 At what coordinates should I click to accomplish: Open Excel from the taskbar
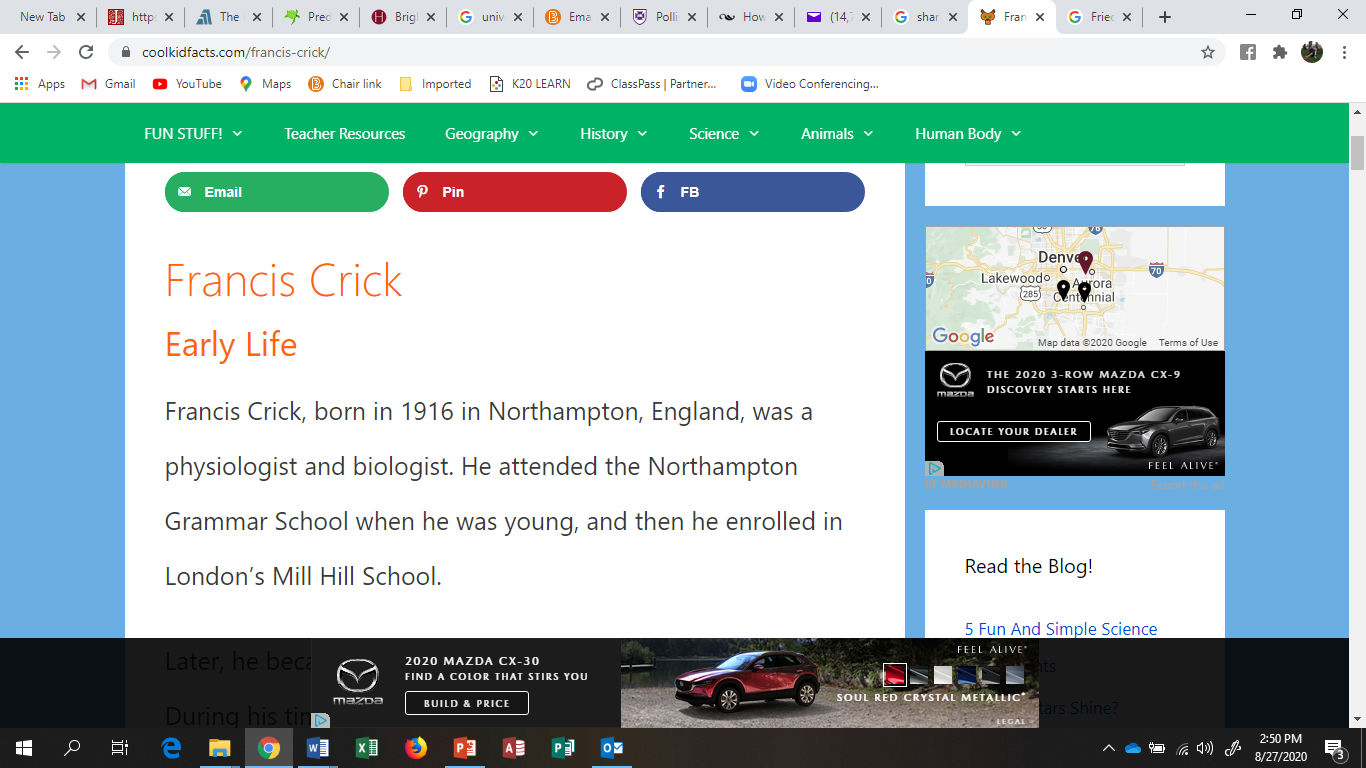(x=367, y=748)
